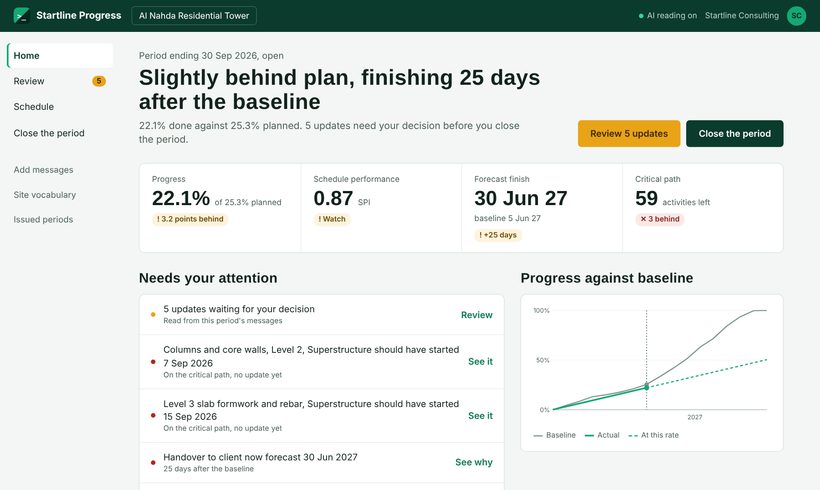Click the Actual legend entry
Viewport: 820px width, 490px height.
(602, 435)
